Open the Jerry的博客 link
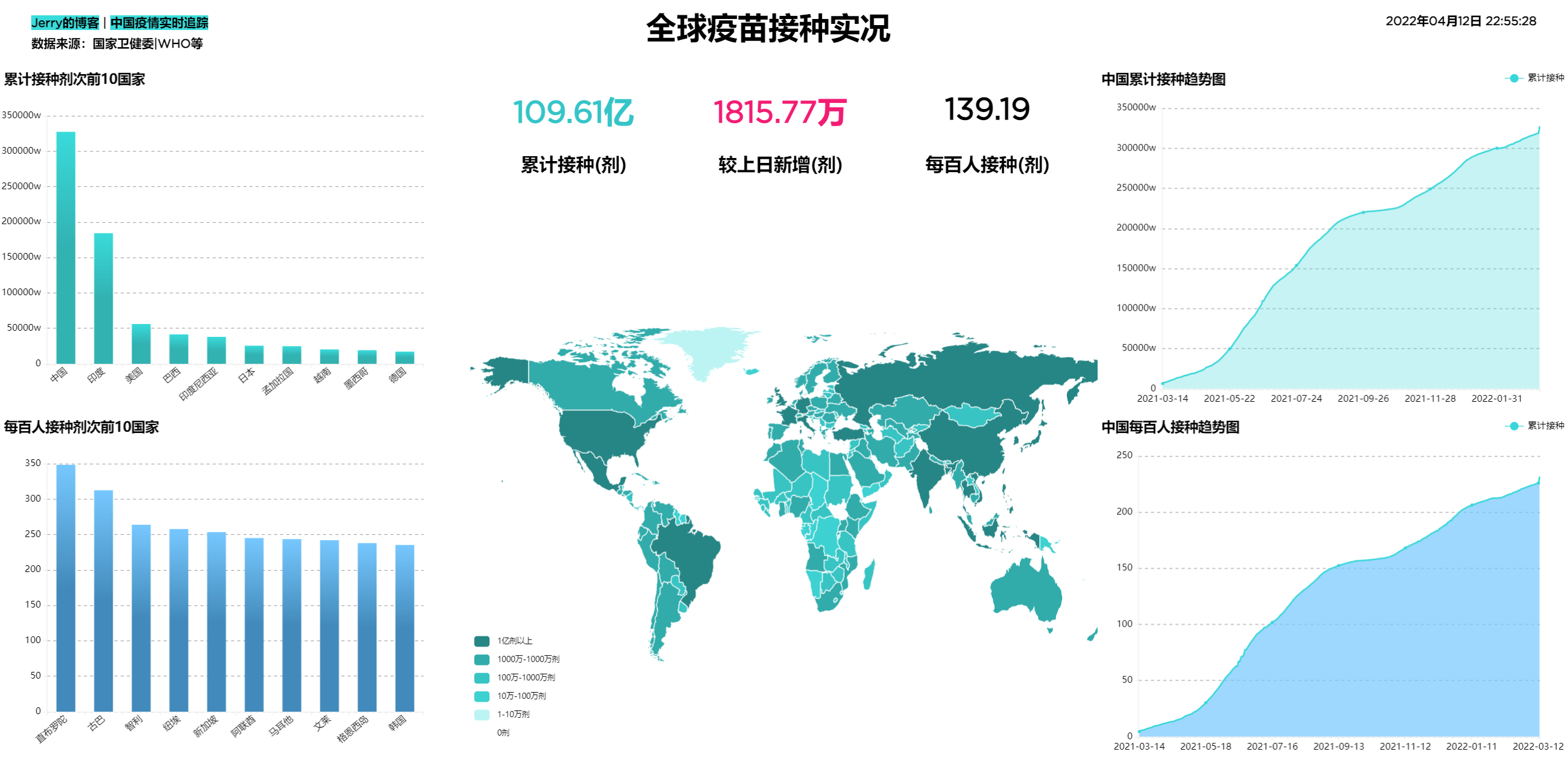This screenshot has width=1568, height=757. coord(65,23)
